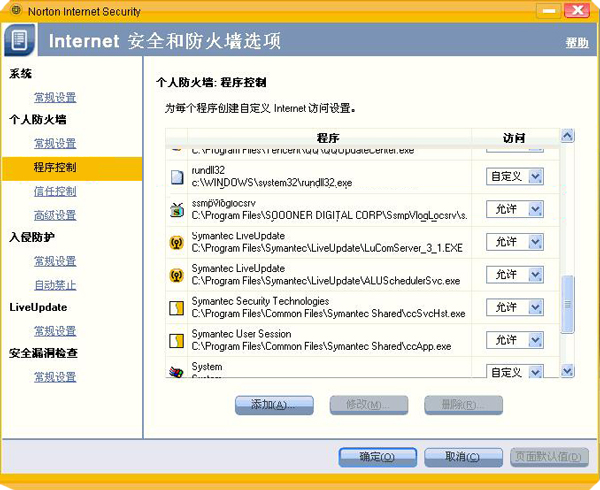
Task: Open 信任控制 settings page
Action: point(55,191)
